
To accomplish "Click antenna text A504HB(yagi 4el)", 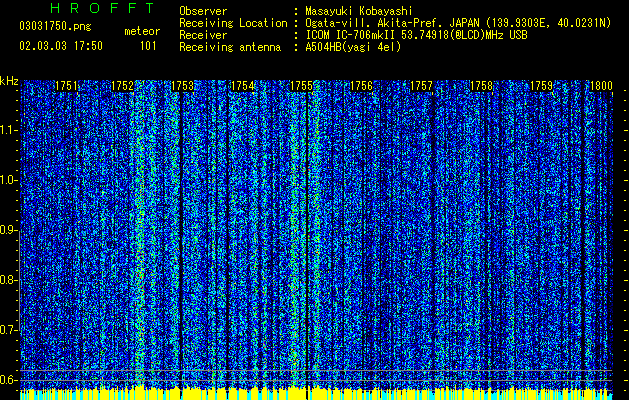I will pos(353,47).
